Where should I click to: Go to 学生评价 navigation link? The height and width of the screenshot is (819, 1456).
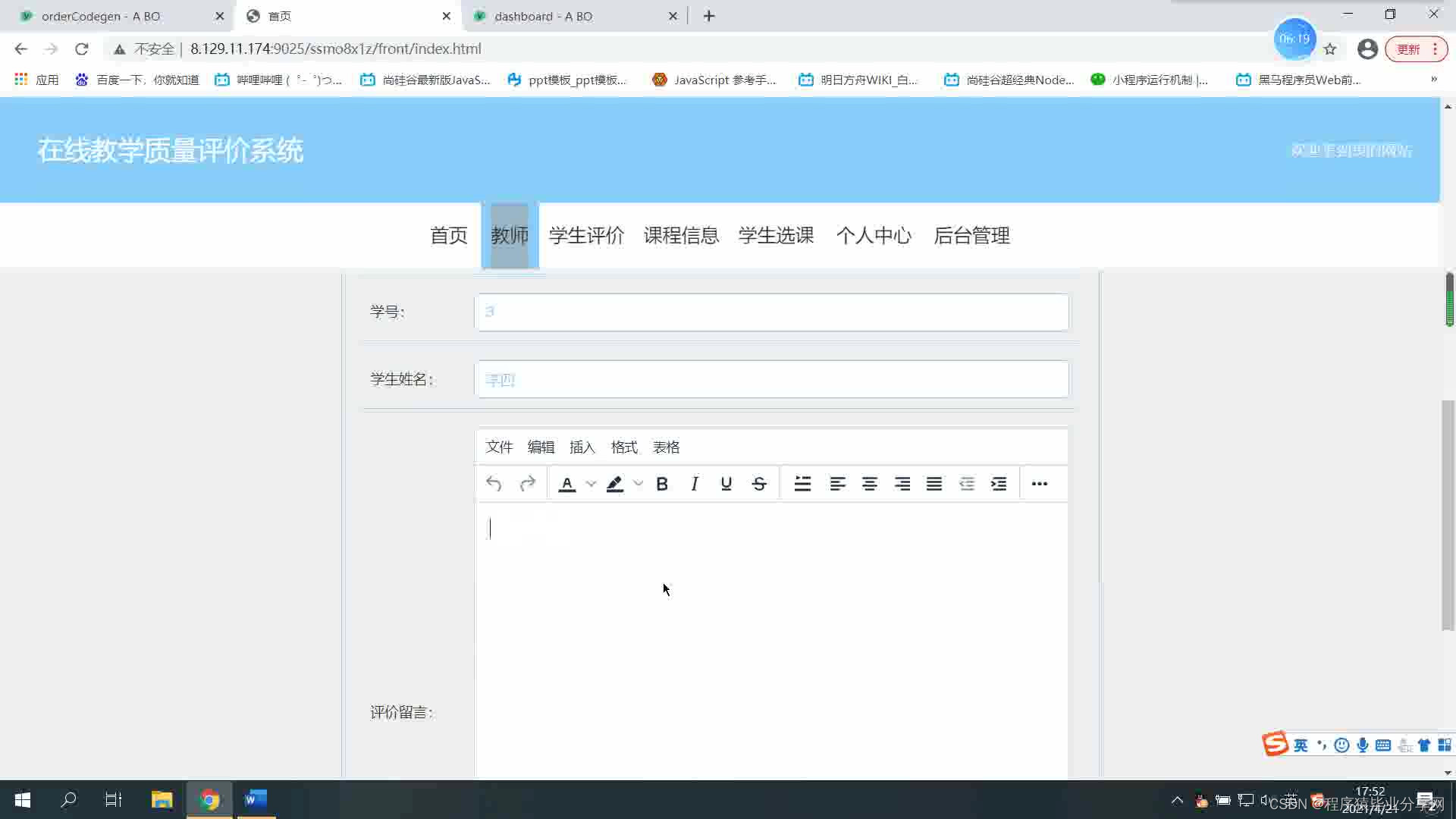[x=586, y=236]
